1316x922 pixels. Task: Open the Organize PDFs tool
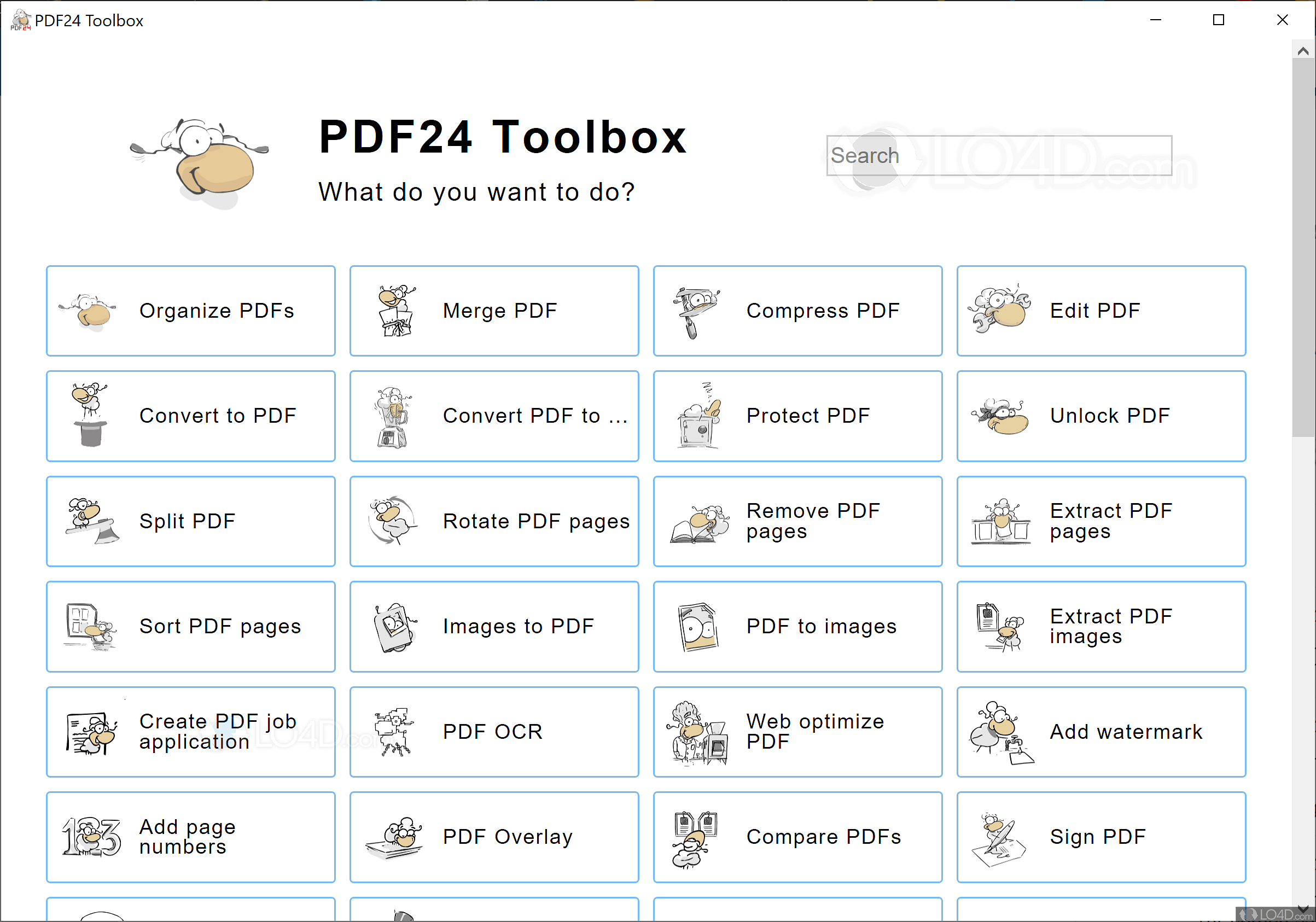click(190, 311)
